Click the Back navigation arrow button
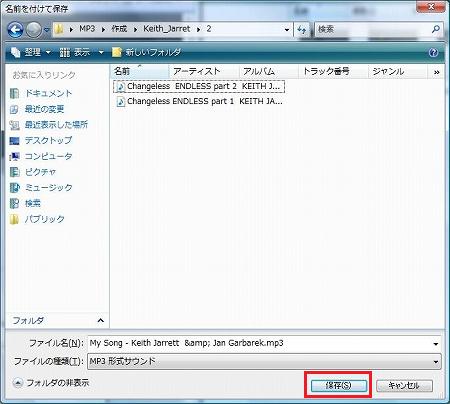 click(15, 30)
